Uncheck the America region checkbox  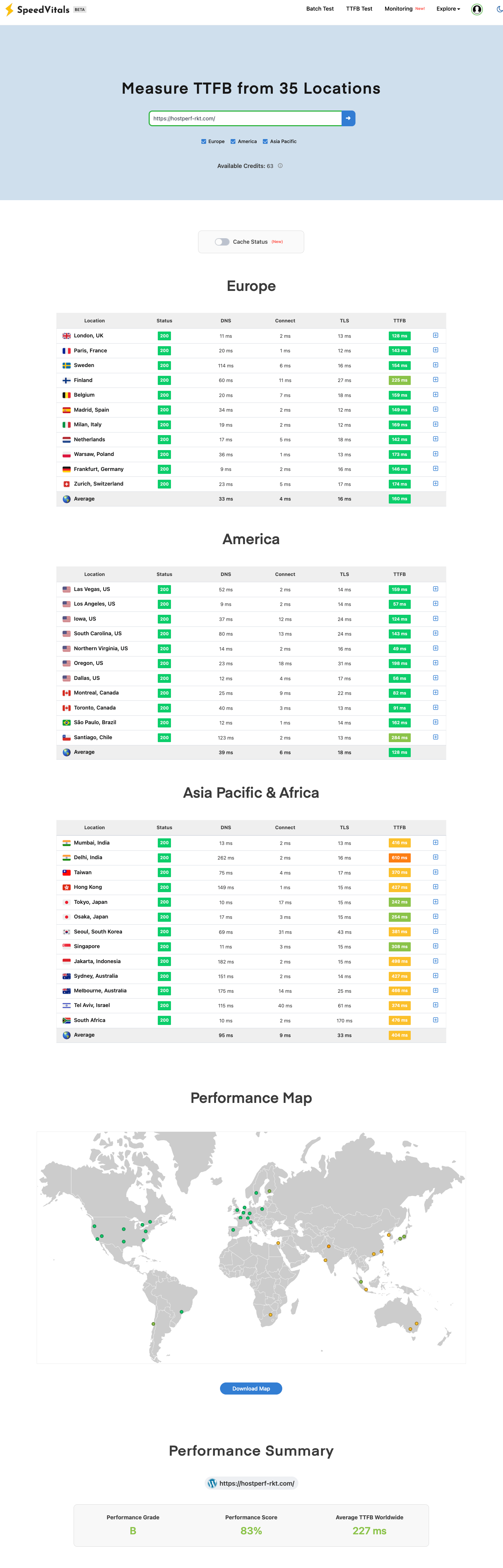(x=232, y=141)
